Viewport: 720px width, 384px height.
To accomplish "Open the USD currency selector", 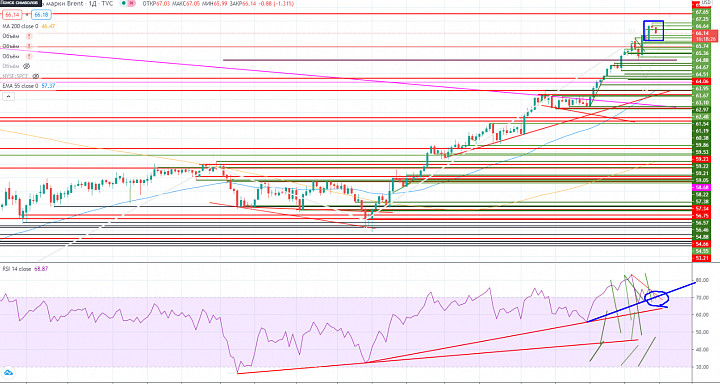I will click(x=706, y=3).
